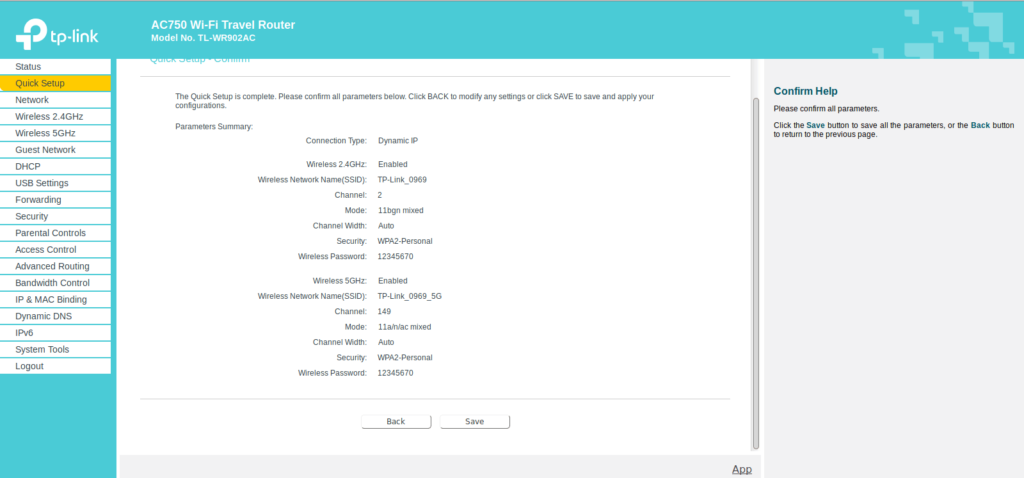Select Access Control menu item
This screenshot has width=1024, height=478.
click(x=46, y=250)
